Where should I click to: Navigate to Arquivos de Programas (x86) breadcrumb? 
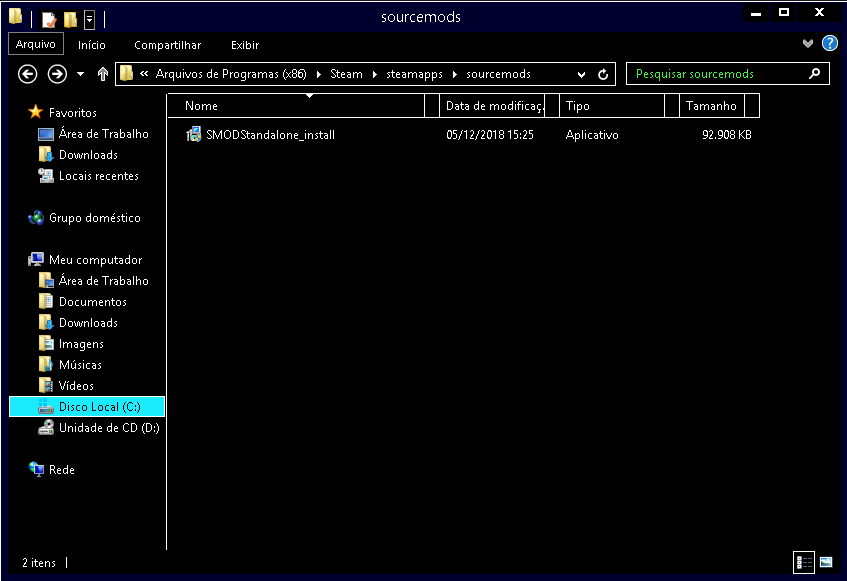tap(231, 74)
